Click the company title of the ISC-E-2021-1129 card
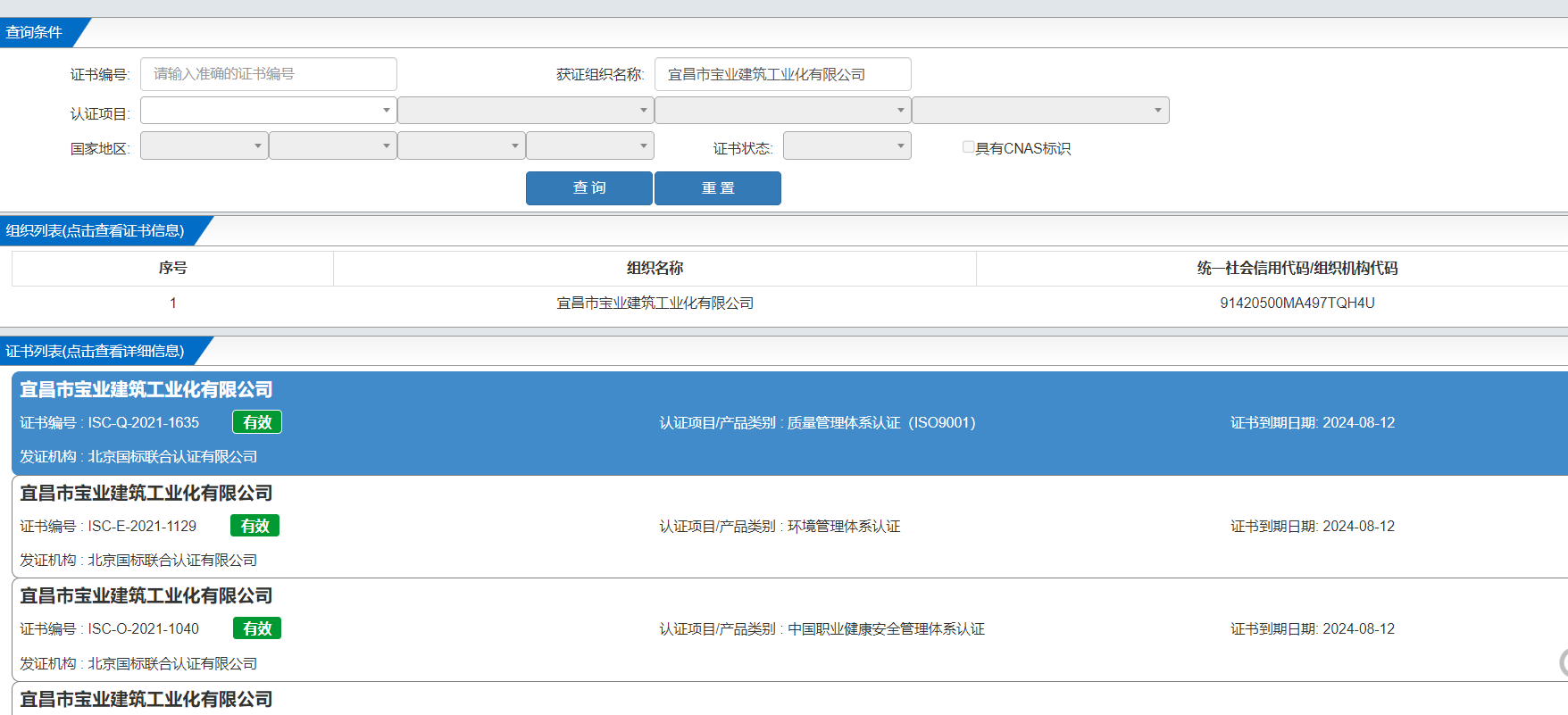The height and width of the screenshot is (715, 1568). point(146,494)
